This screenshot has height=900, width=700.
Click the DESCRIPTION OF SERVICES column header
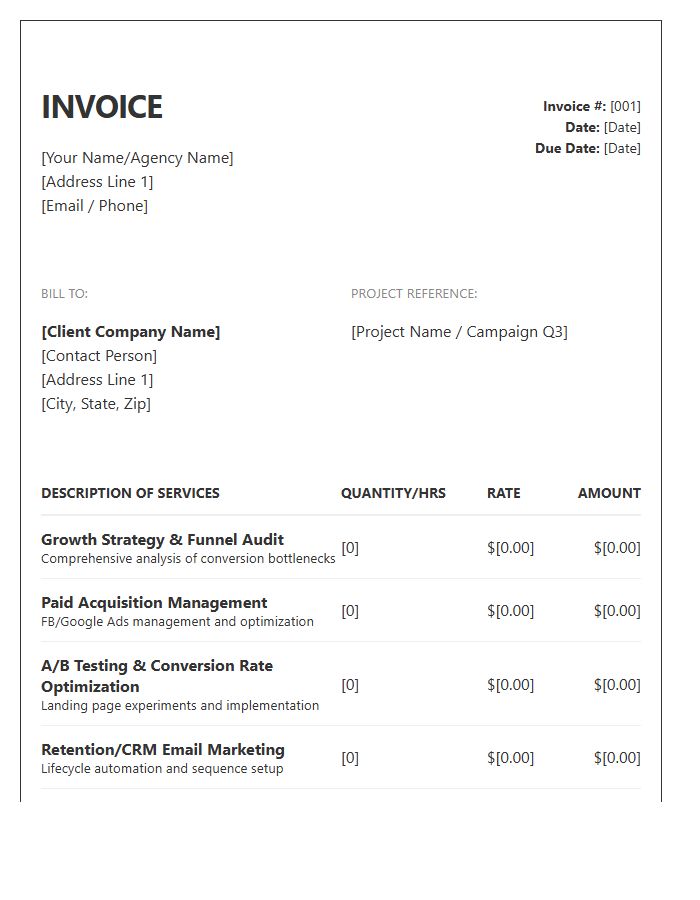point(130,493)
